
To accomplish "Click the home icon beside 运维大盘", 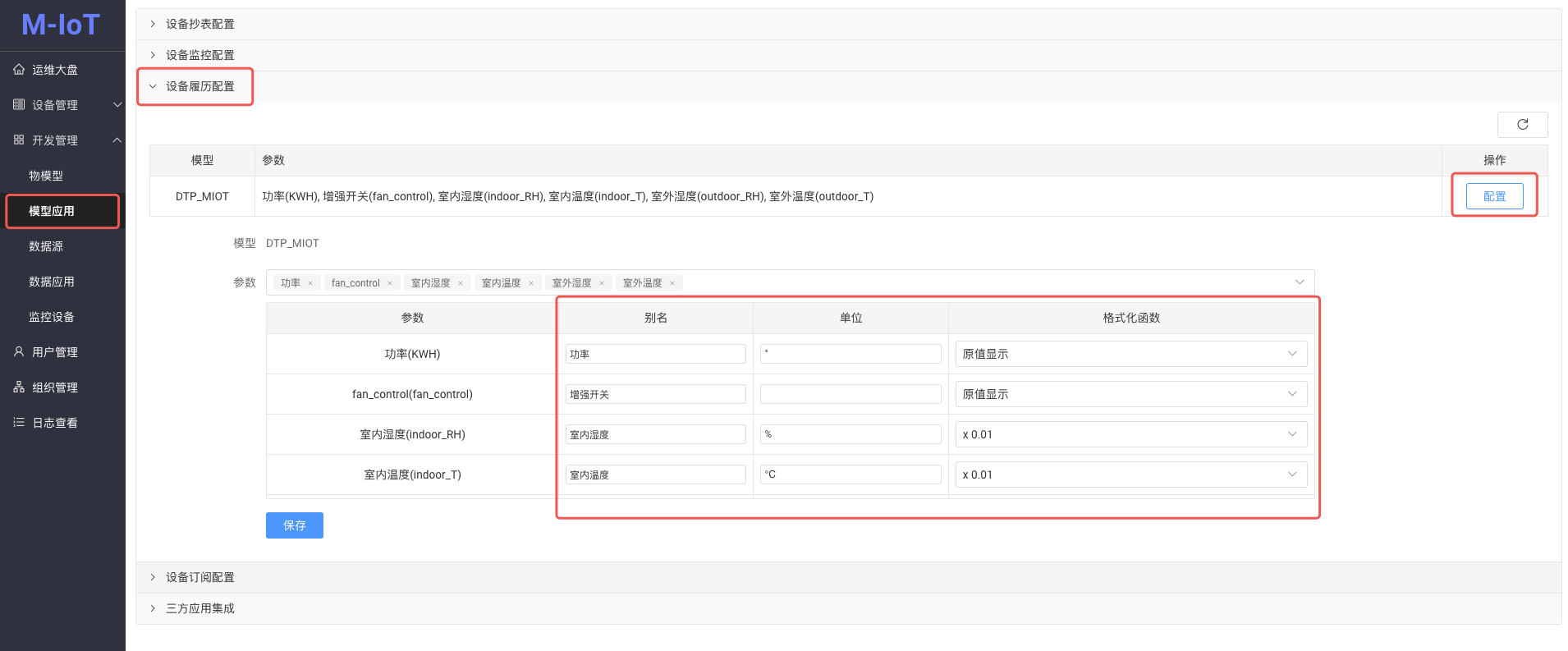I will 19,70.
